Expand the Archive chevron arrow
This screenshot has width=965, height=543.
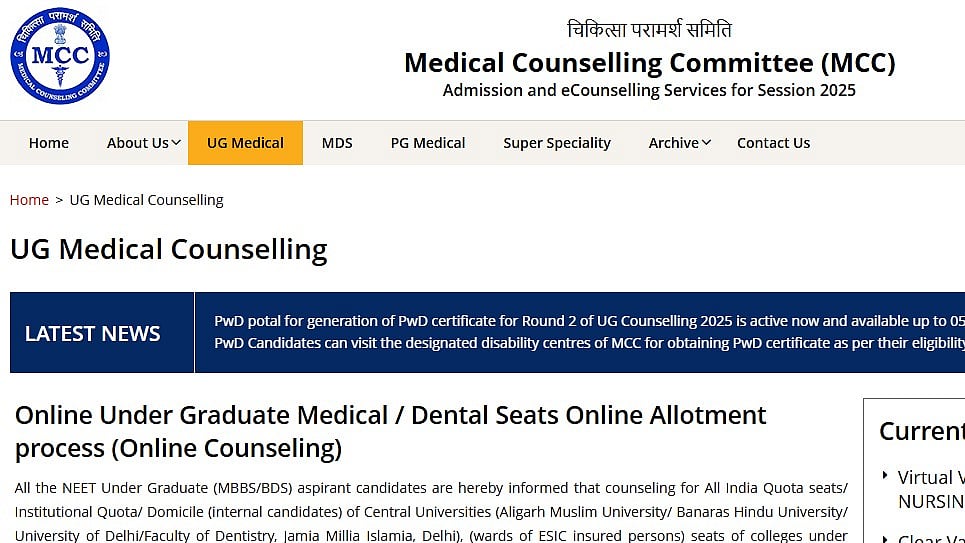pos(707,143)
